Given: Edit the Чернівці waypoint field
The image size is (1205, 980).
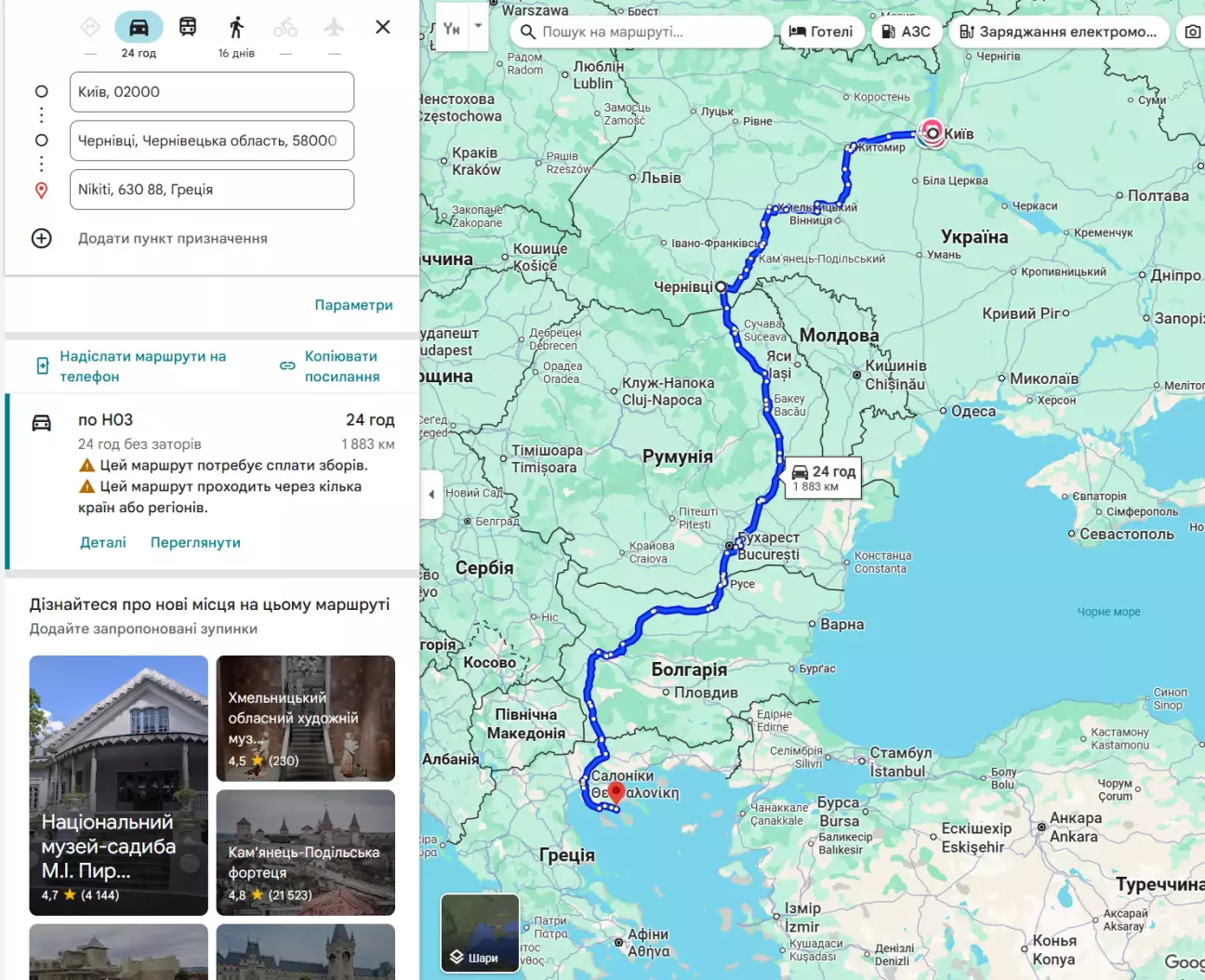Looking at the screenshot, I should point(212,140).
